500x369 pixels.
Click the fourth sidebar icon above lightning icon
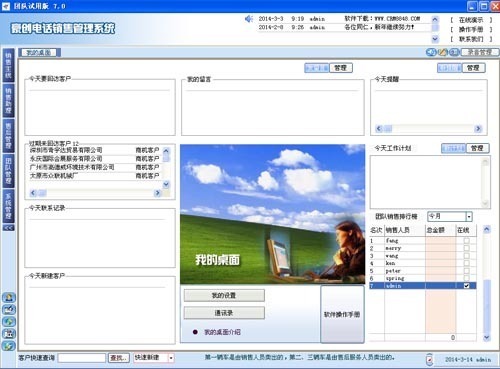9,334
